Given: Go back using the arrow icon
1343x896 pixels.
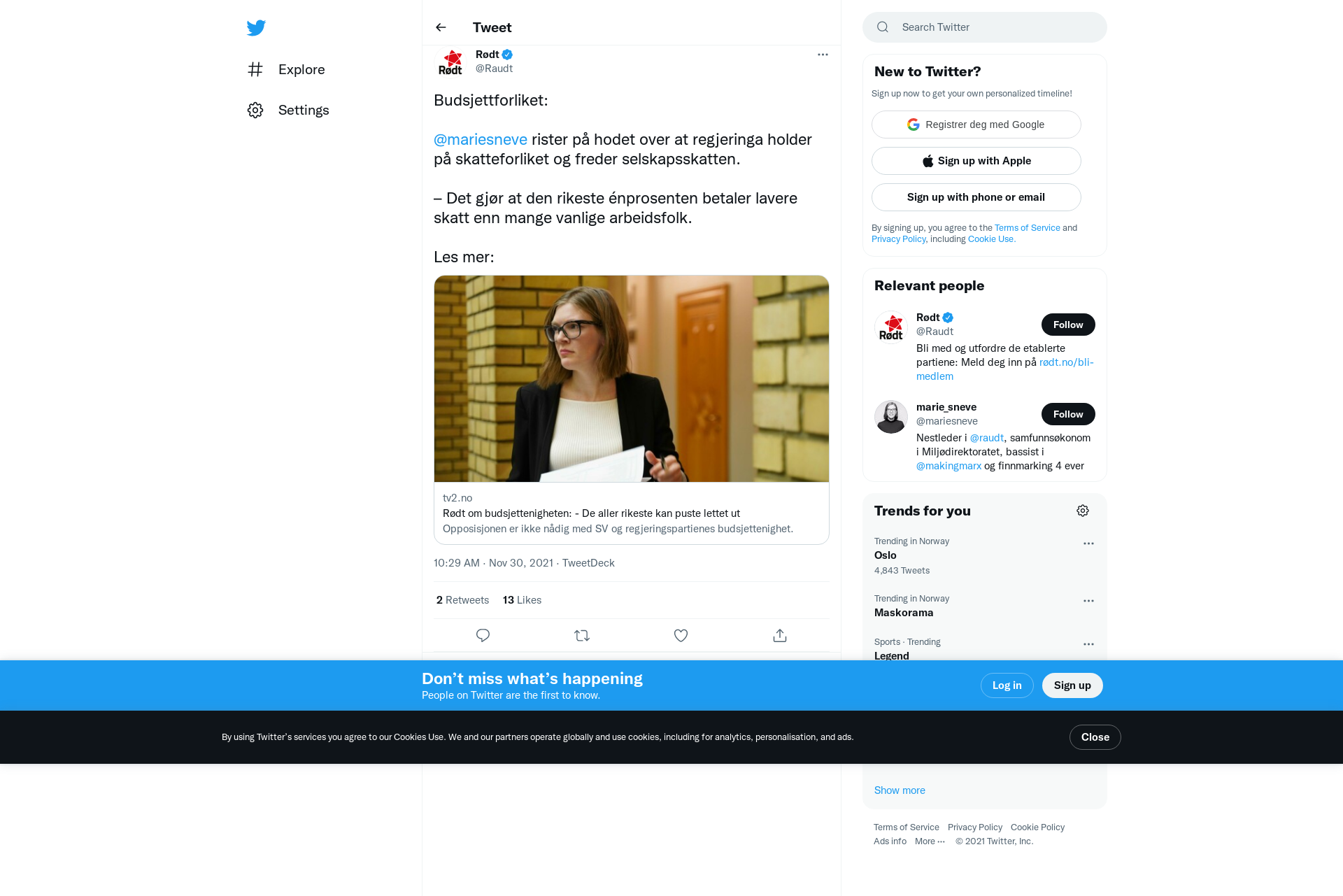Looking at the screenshot, I should coord(441,27).
